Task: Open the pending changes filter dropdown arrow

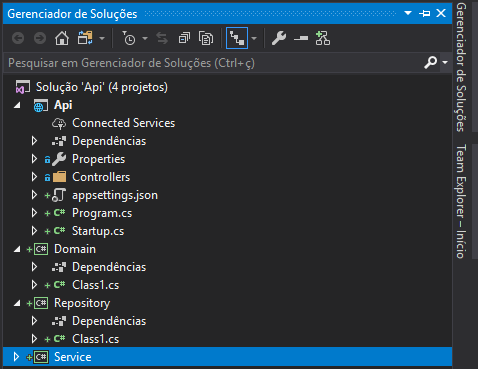Action: [145, 38]
